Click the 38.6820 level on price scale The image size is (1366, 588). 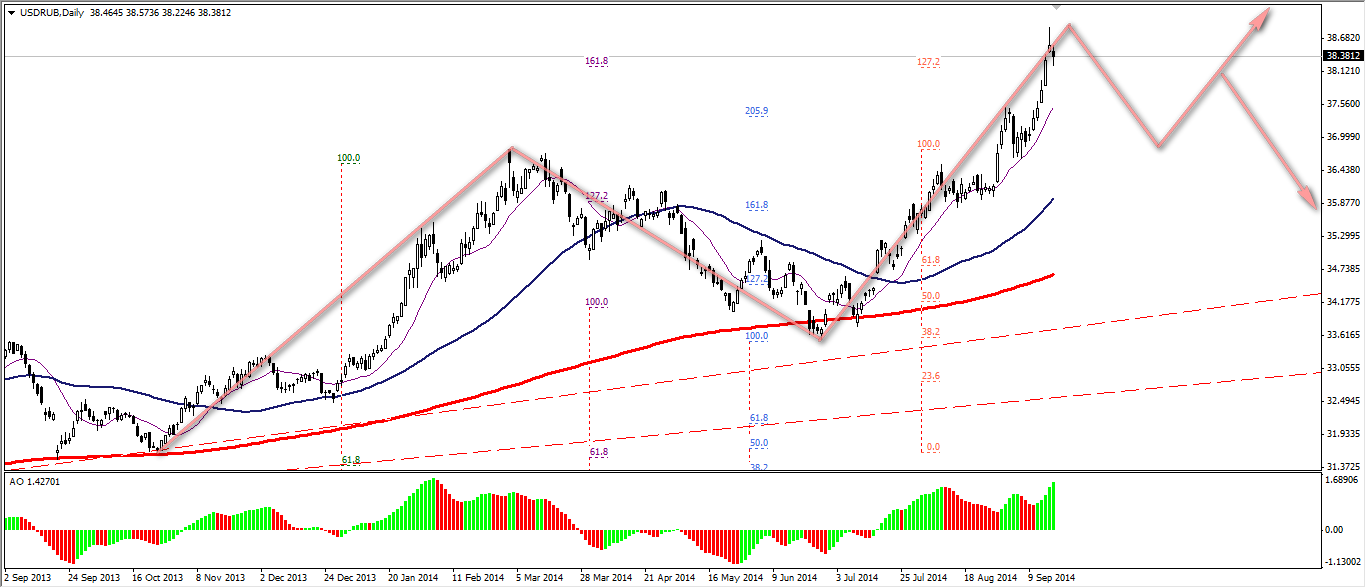point(1341,38)
